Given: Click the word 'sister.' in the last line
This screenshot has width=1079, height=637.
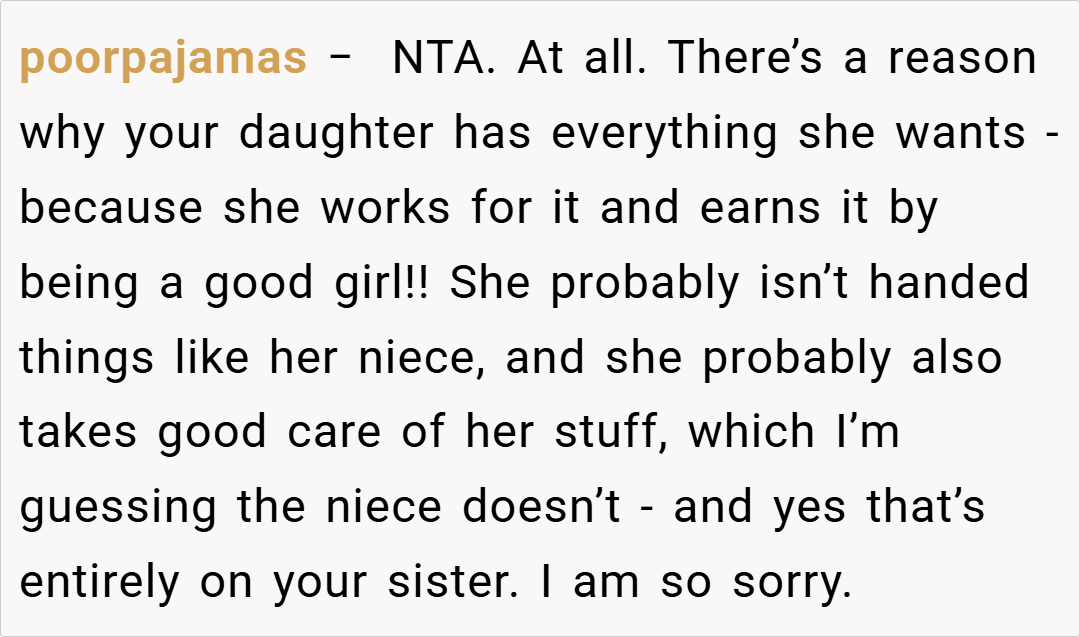Looking at the screenshot, I should (x=454, y=581).
